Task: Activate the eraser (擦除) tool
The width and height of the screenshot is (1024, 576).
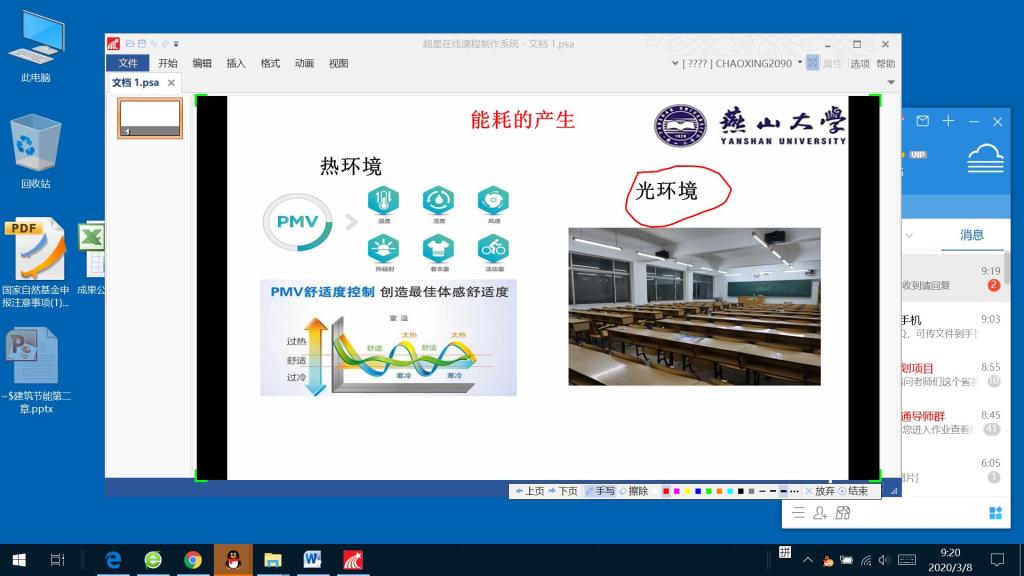Action: (633, 491)
